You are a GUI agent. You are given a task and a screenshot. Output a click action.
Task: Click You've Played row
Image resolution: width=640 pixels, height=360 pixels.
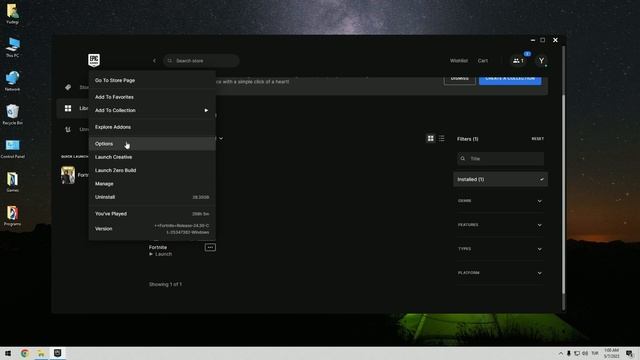pos(152,214)
